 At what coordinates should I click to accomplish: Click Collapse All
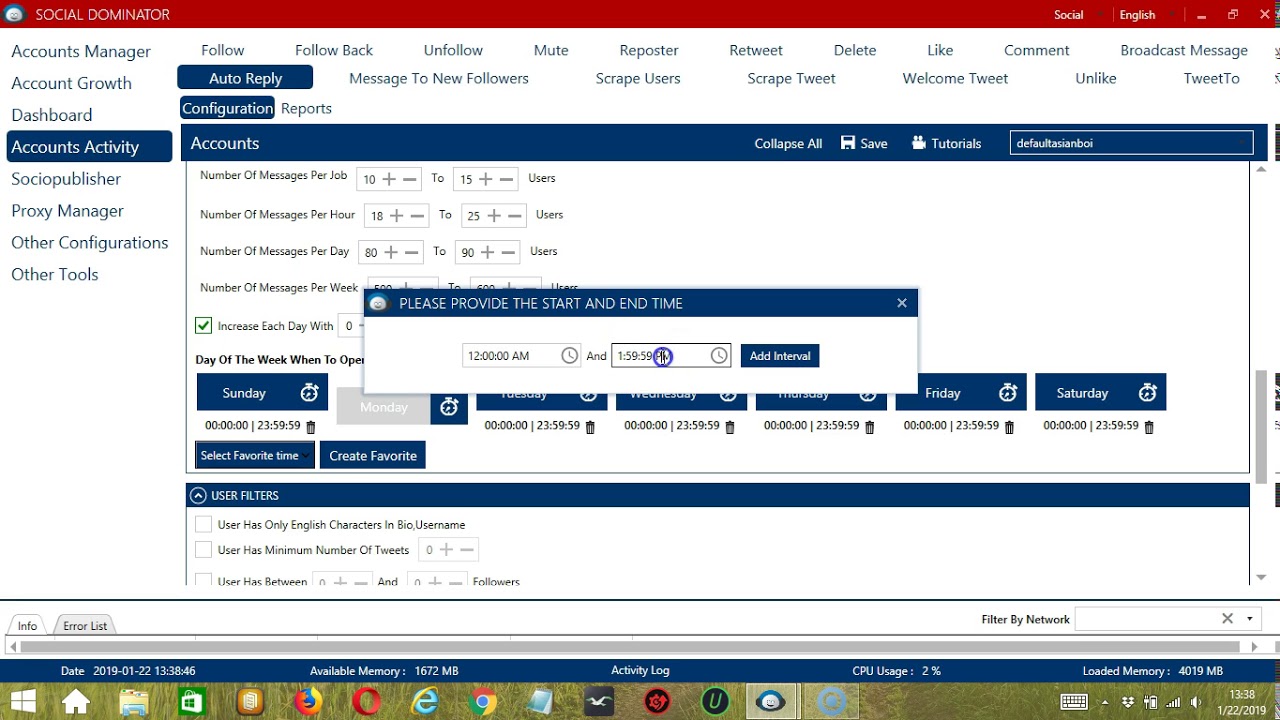(788, 143)
